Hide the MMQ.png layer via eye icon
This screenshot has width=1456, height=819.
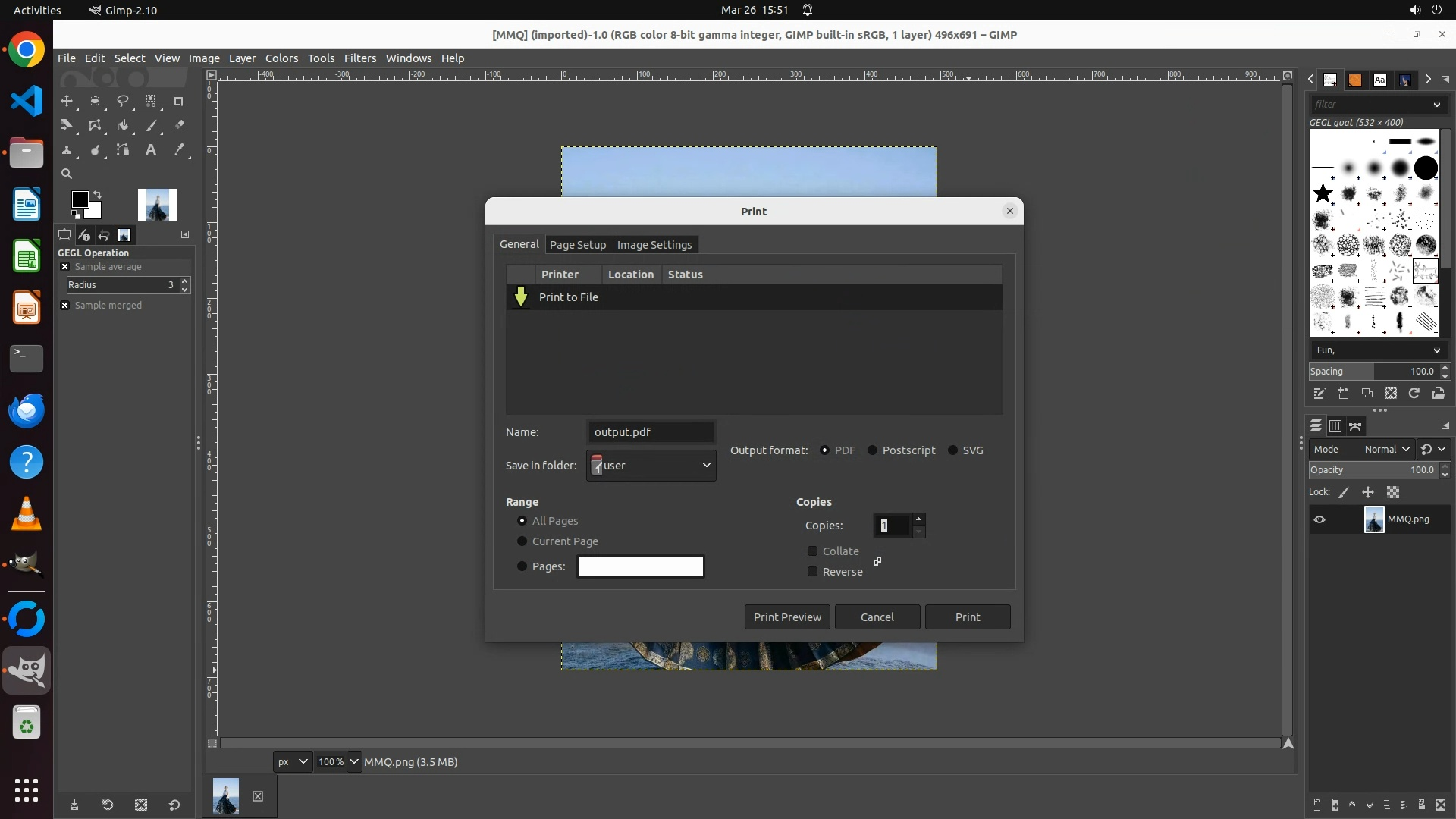click(1319, 519)
